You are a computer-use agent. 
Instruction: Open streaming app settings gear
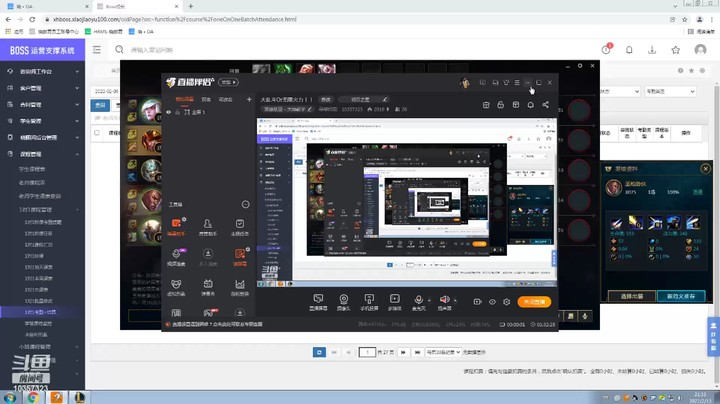506,302
